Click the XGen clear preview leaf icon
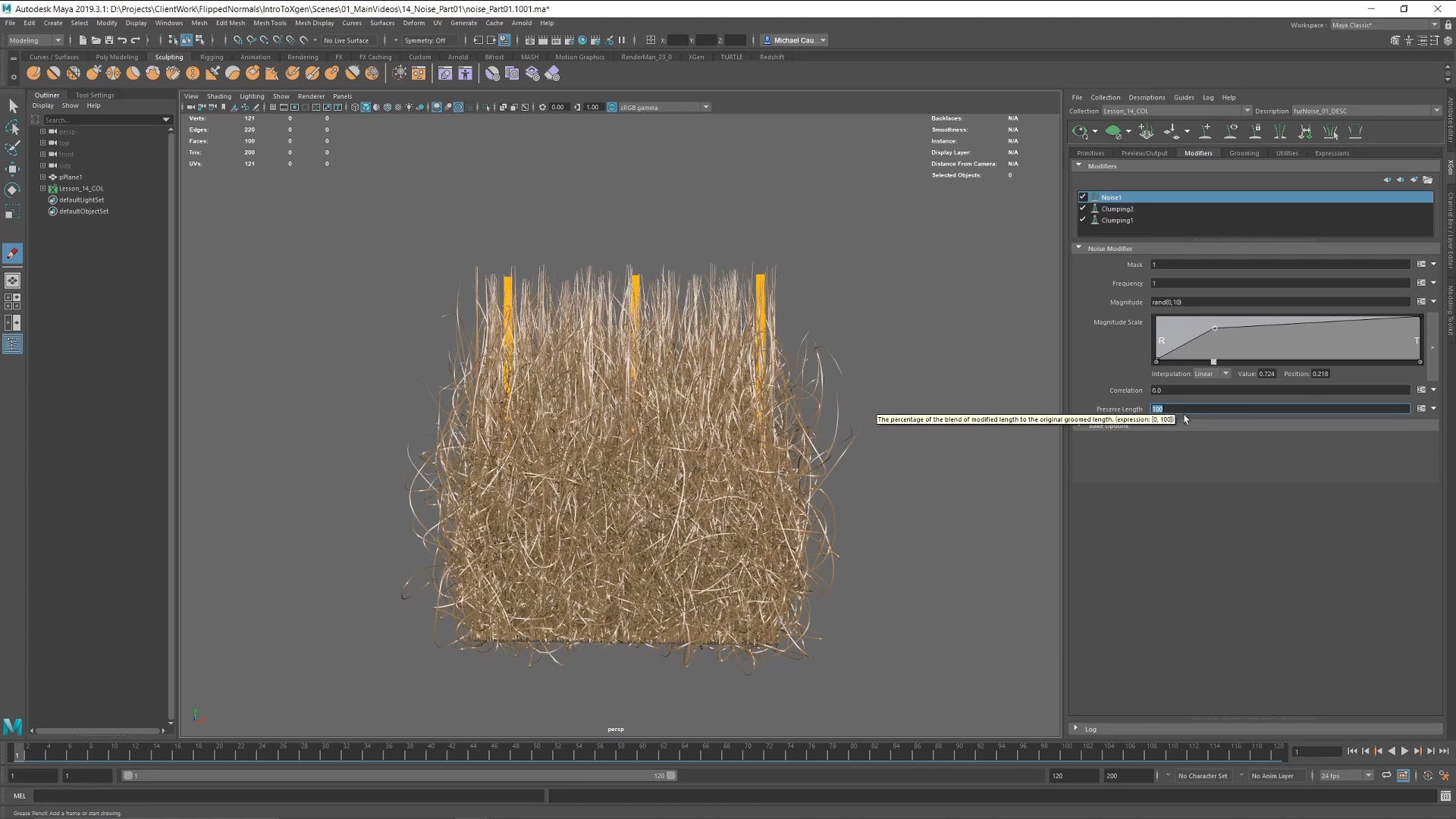Screen dimensions: 1456x819 [1112, 132]
